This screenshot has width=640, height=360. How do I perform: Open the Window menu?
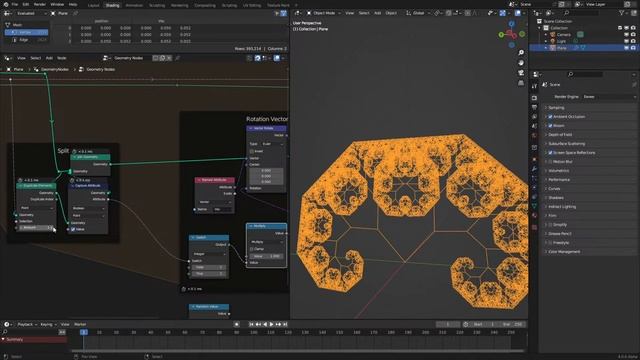pos(57,4)
